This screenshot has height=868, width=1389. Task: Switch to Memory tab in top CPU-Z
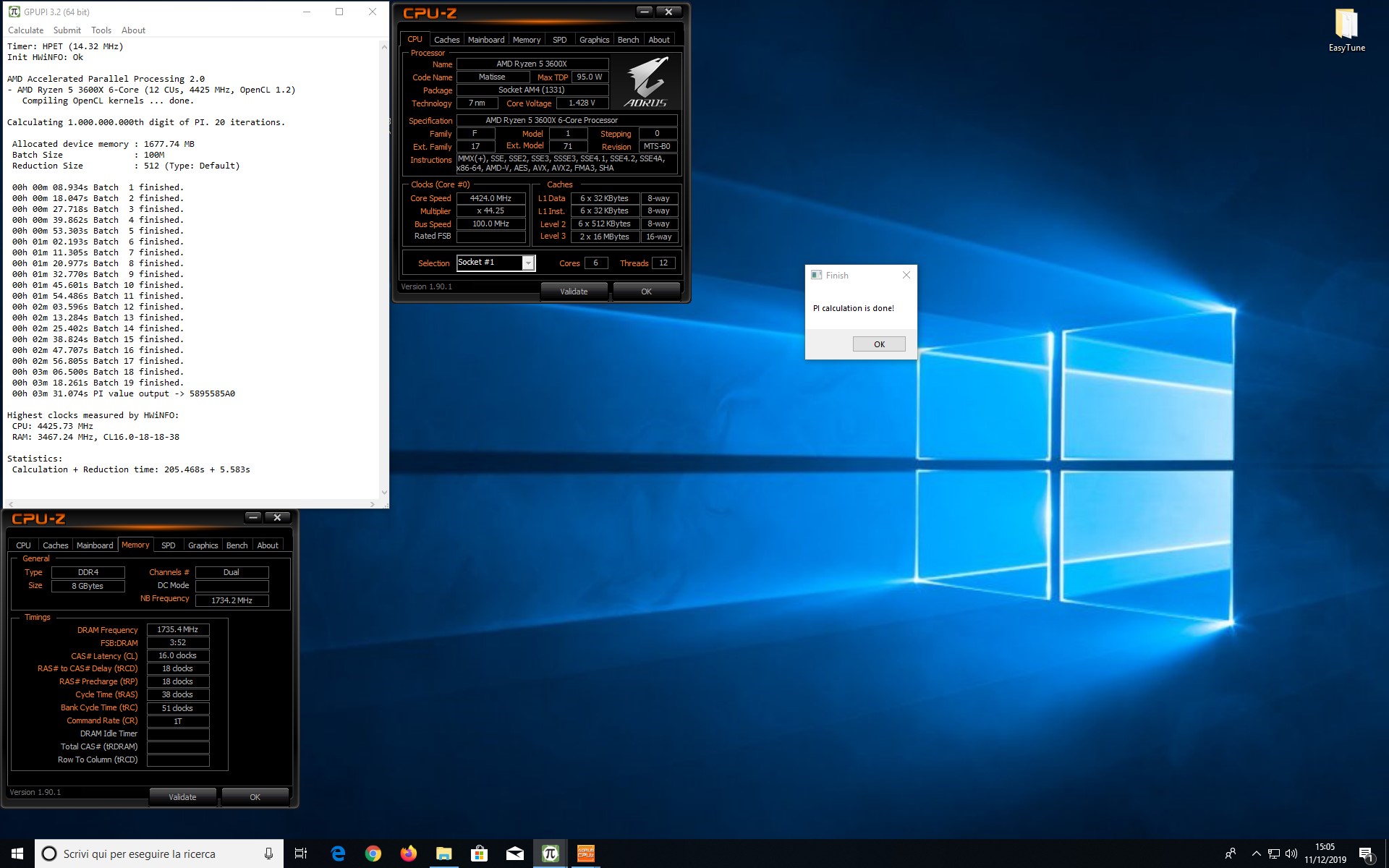[x=527, y=40]
